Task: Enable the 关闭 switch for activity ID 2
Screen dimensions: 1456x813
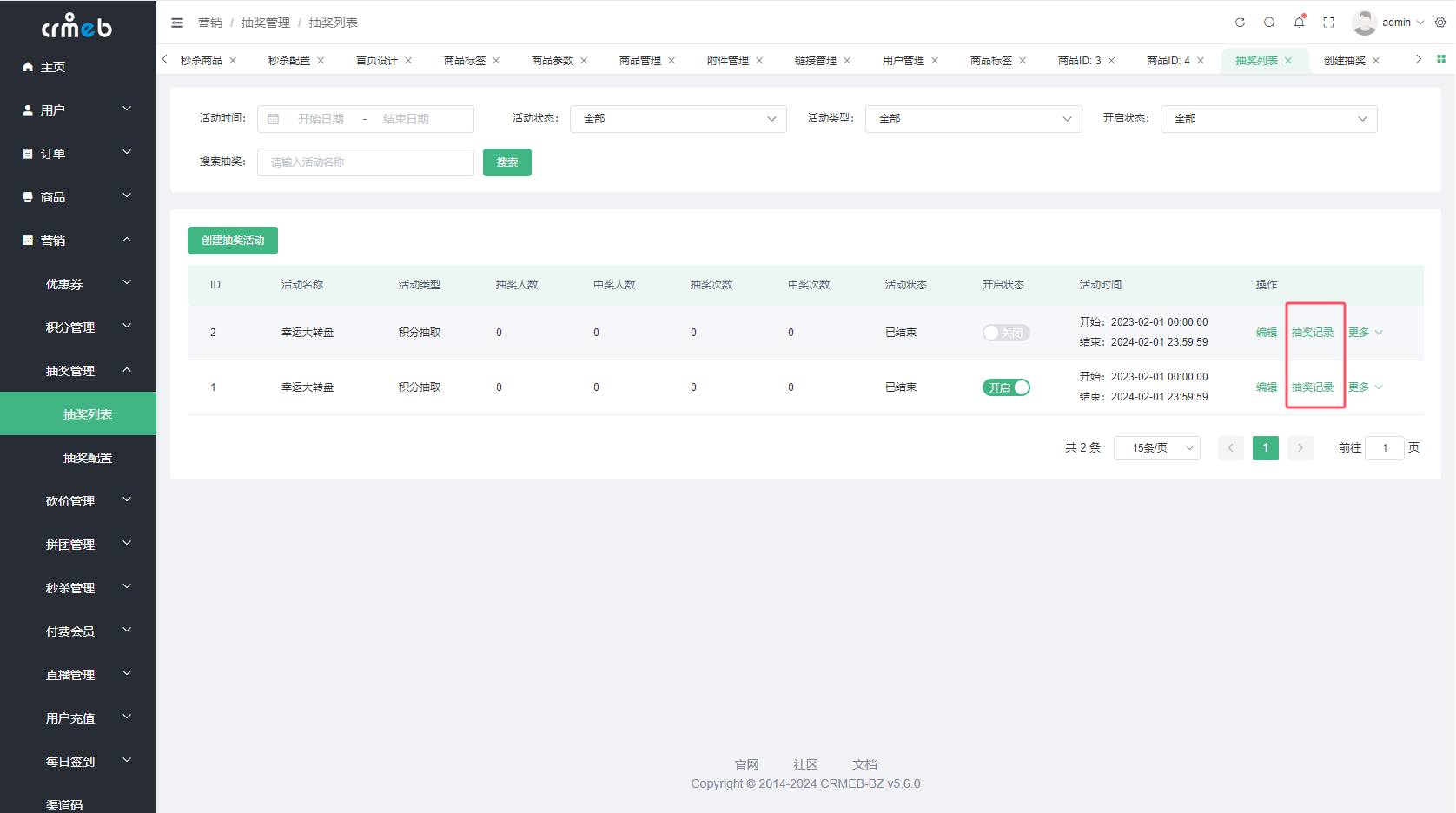Action: [x=1005, y=332]
